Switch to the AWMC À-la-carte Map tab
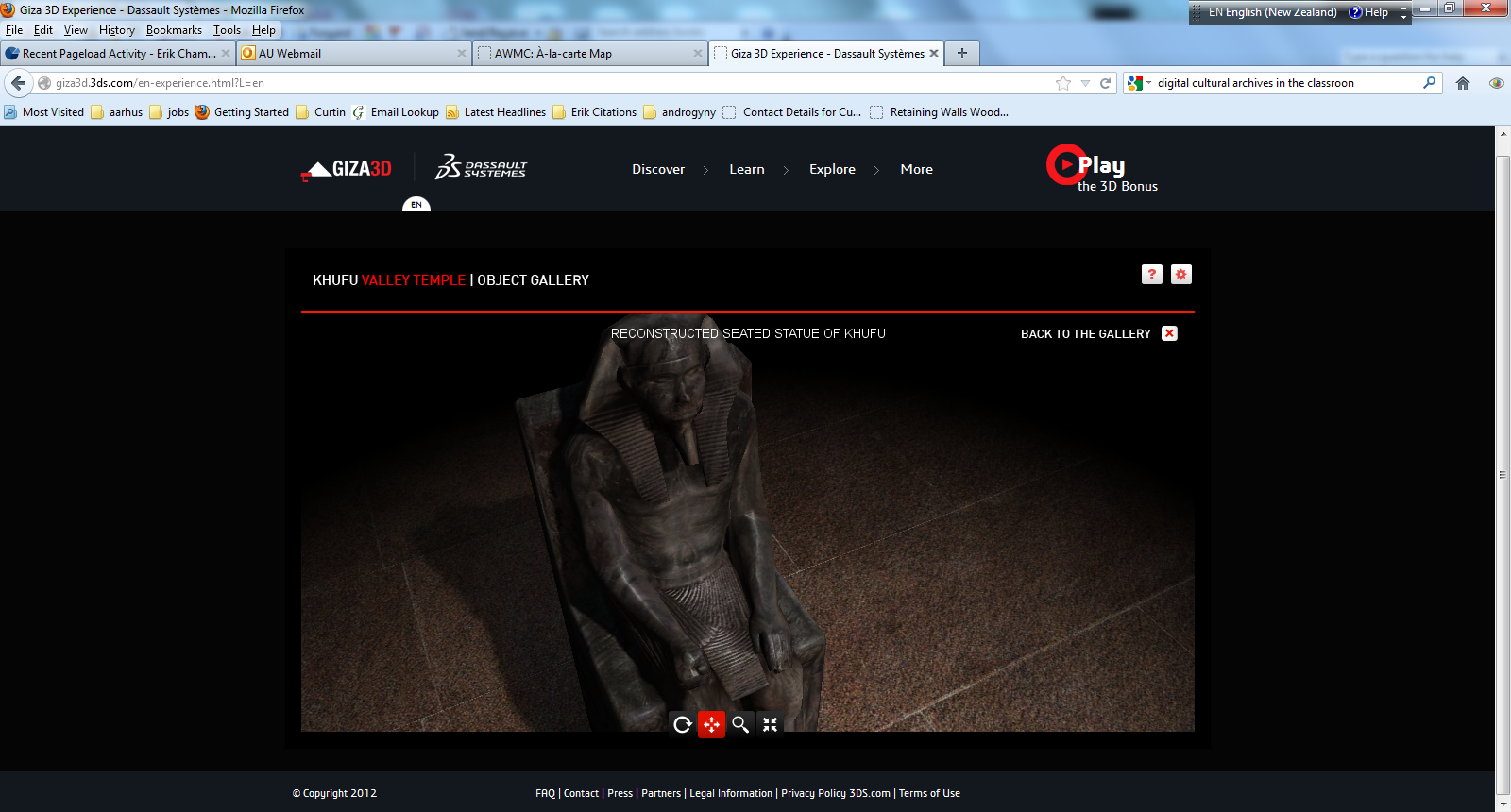 coord(590,54)
